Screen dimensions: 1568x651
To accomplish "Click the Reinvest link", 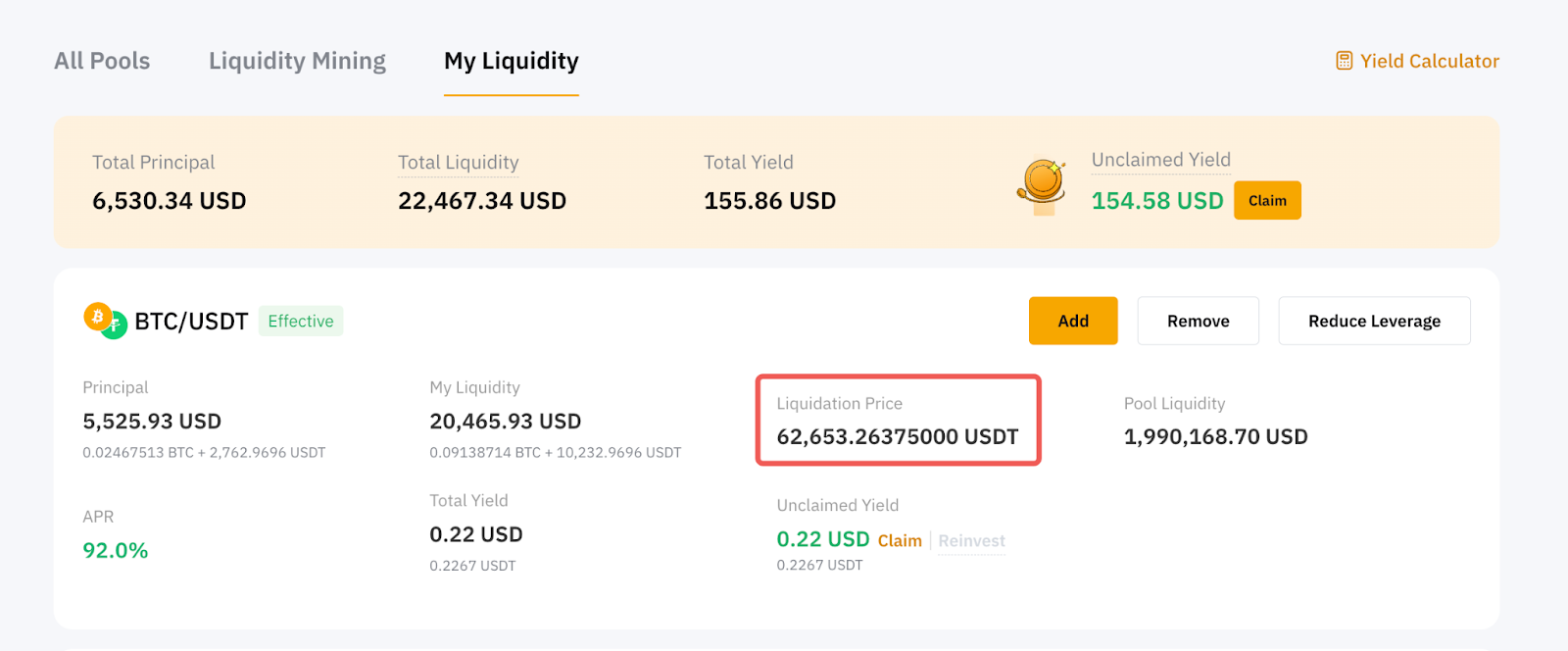I will pos(971,541).
